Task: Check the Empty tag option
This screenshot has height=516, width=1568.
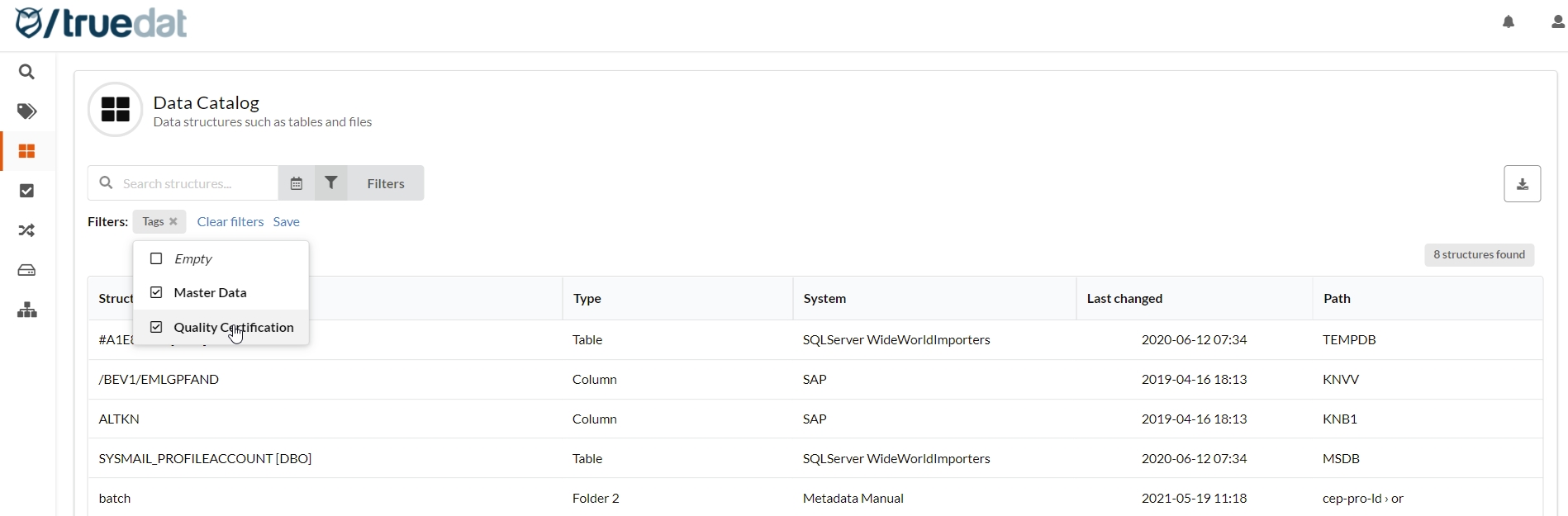Action: pos(156,259)
